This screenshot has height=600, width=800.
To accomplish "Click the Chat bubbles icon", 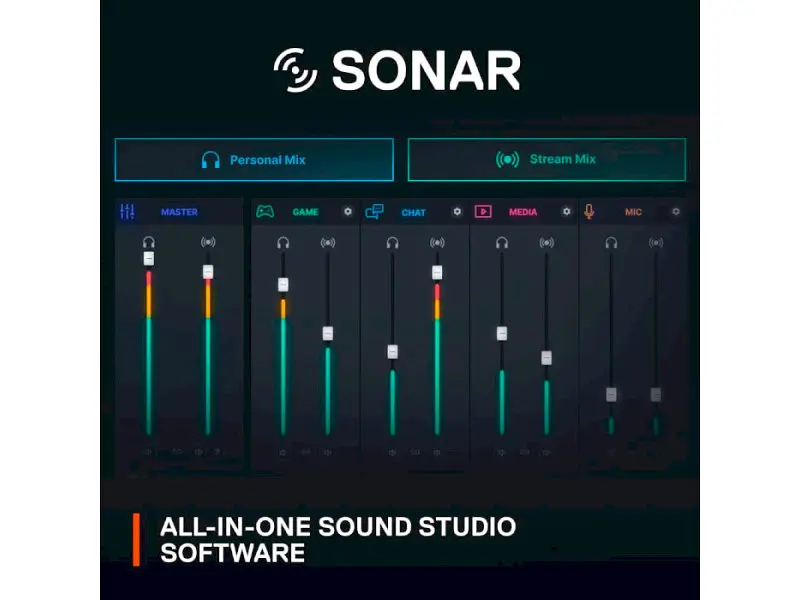I will [x=374, y=211].
